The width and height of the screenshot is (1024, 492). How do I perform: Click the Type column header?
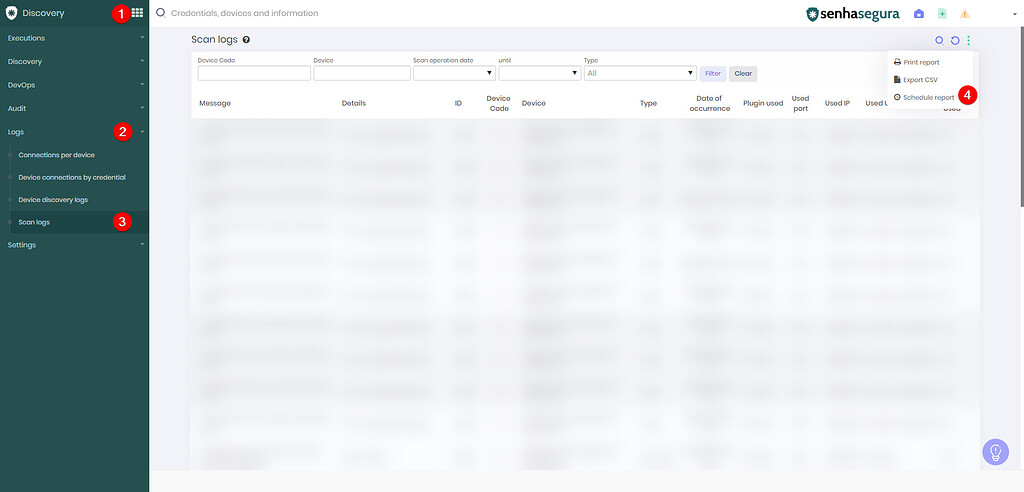[648, 103]
